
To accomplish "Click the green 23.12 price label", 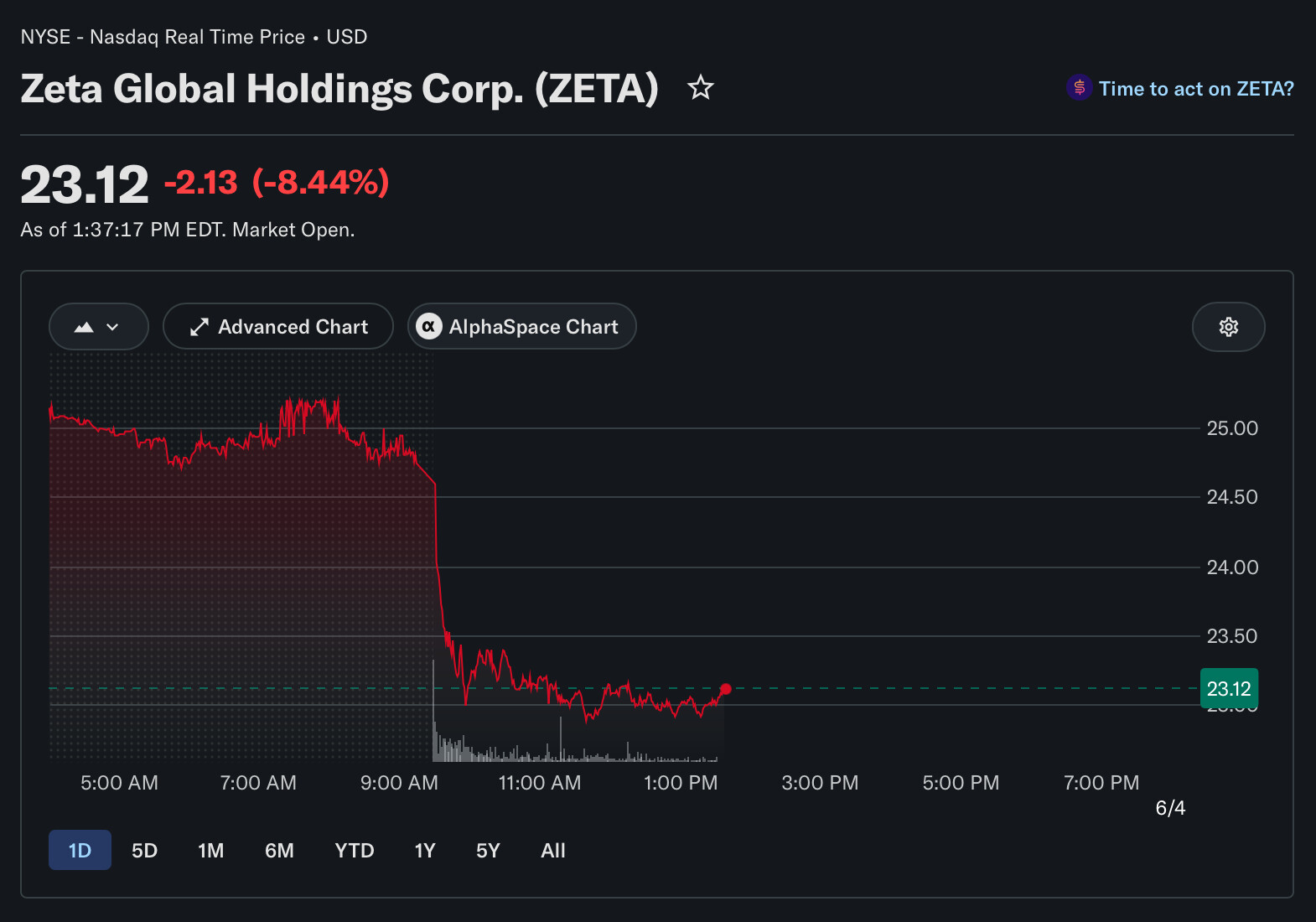I will click(x=1229, y=689).
